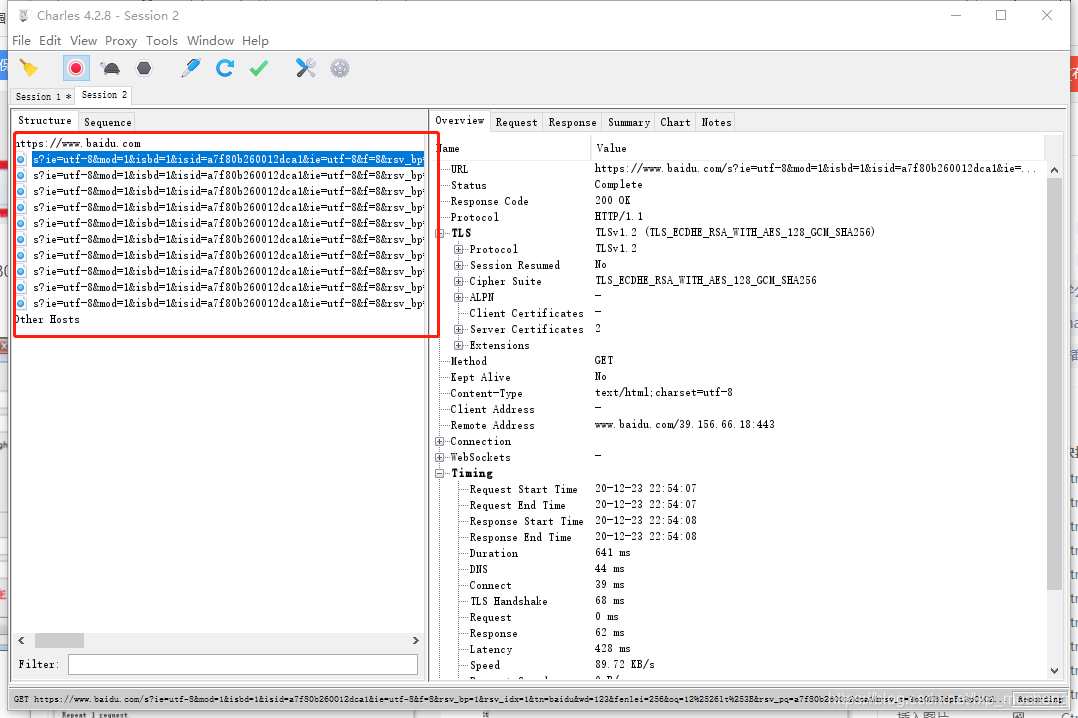
Task: Click the overview scroll up arrow
Action: (x=1055, y=170)
